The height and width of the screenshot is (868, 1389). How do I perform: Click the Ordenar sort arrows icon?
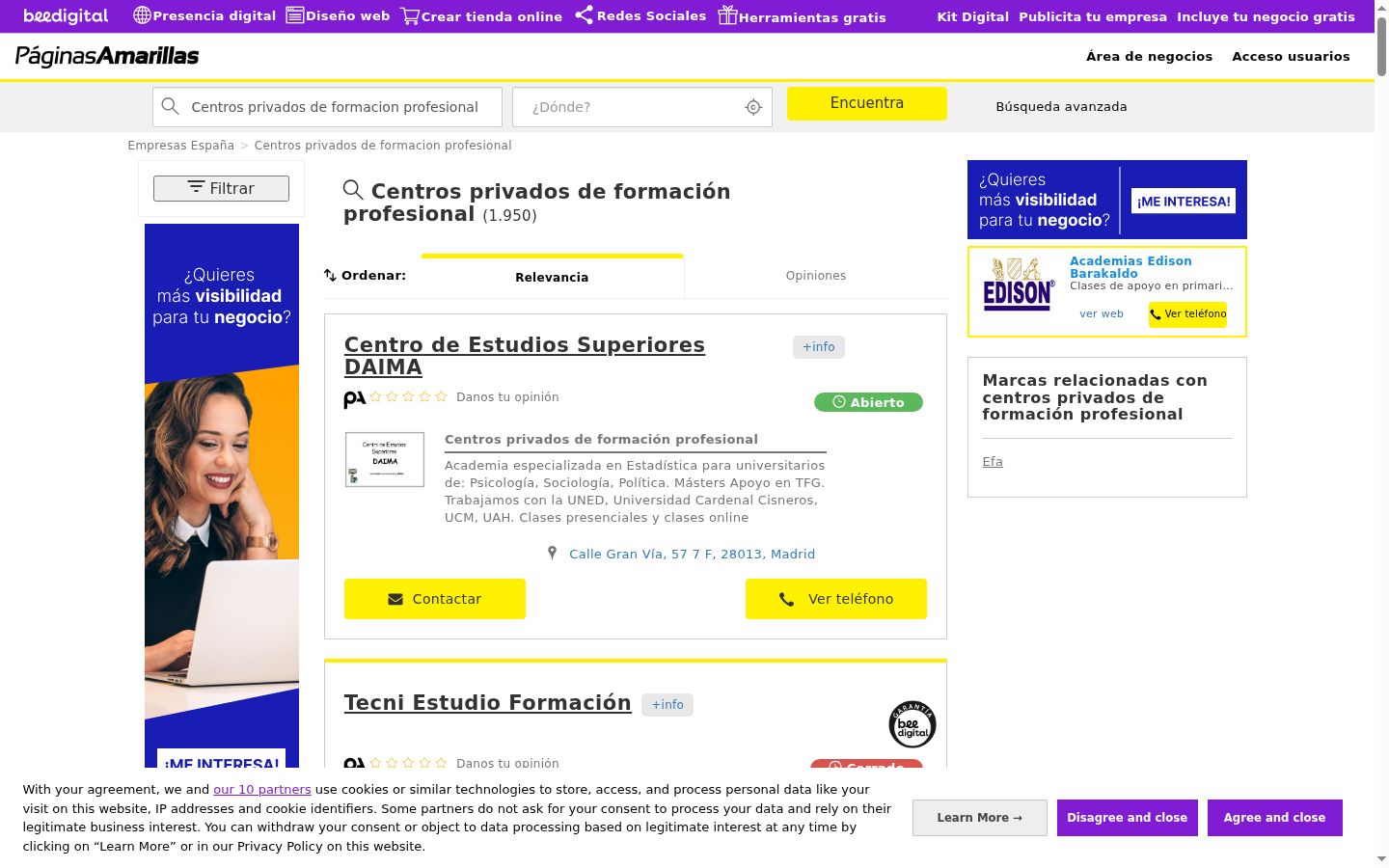pyautogui.click(x=330, y=275)
